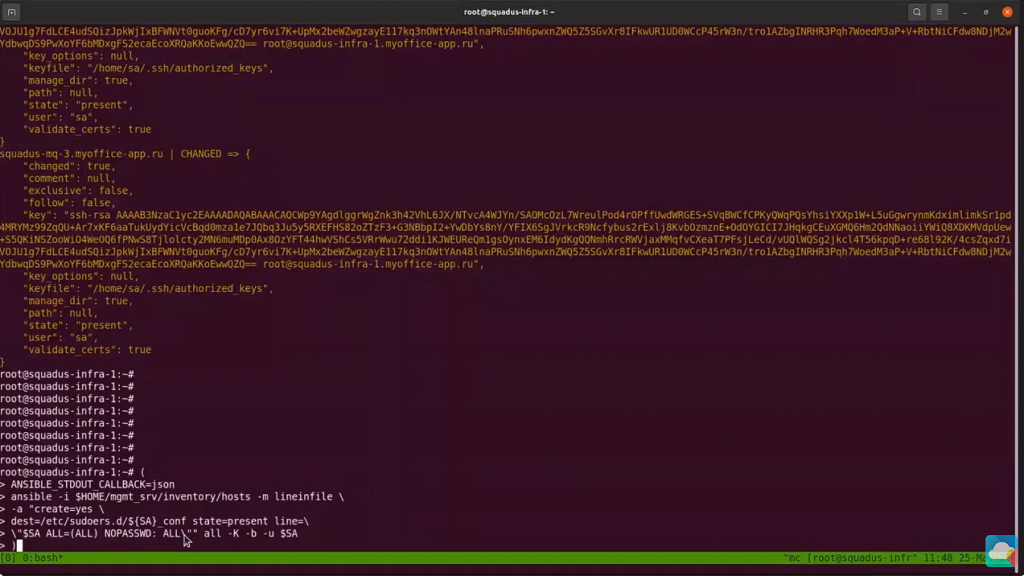Click the tmux '0:bash*' window label

click(x=43, y=558)
